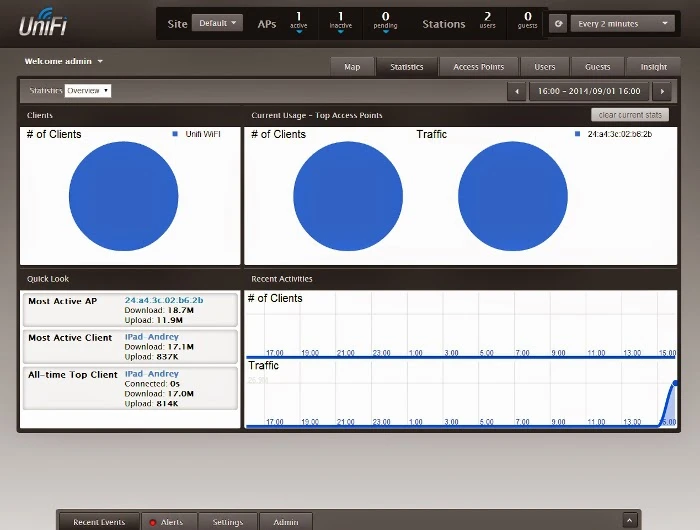Click the 16:00 - 2014/09/01 date range

tap(589, 92)
